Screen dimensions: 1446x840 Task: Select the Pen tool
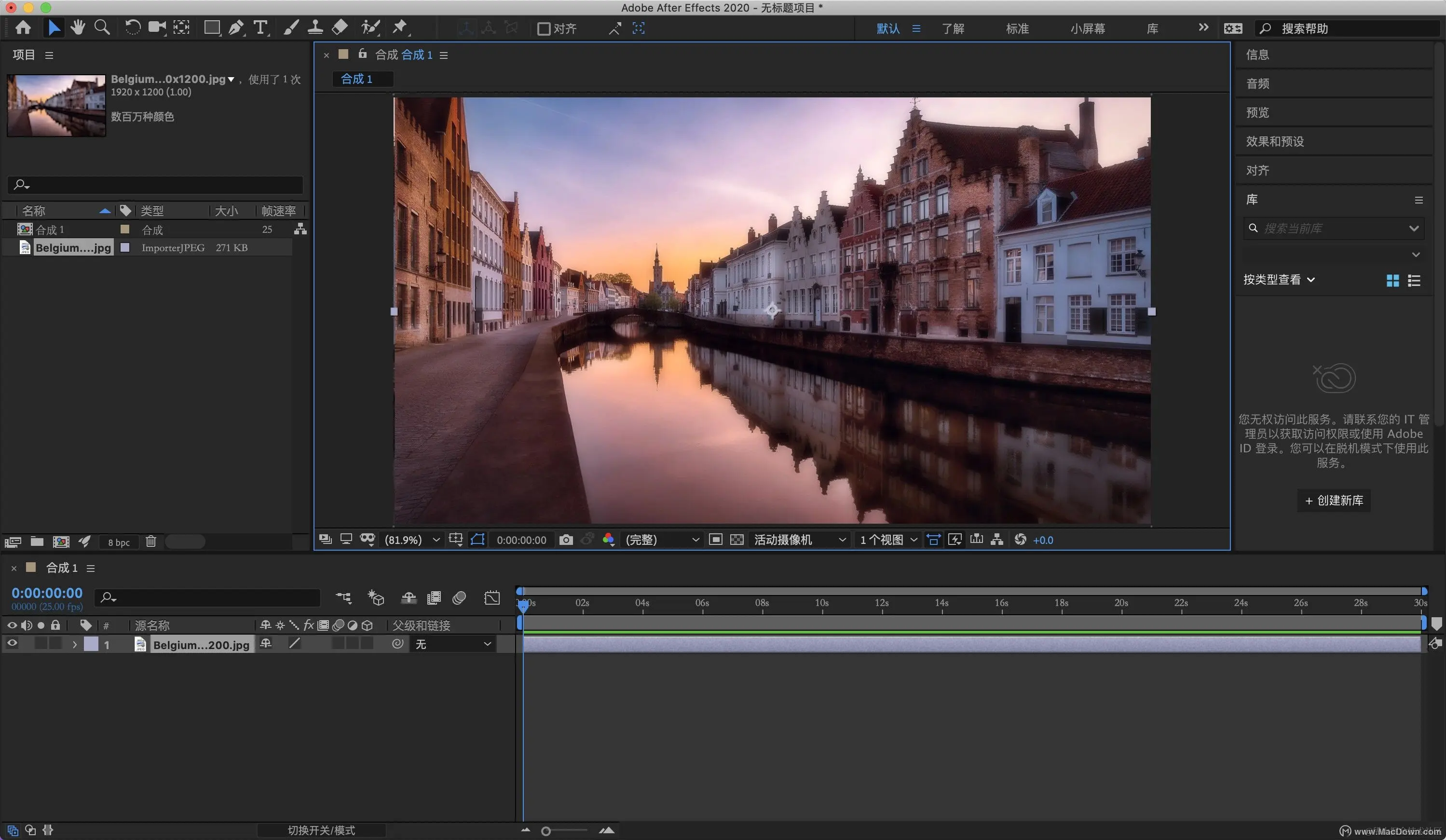[236, 27]
